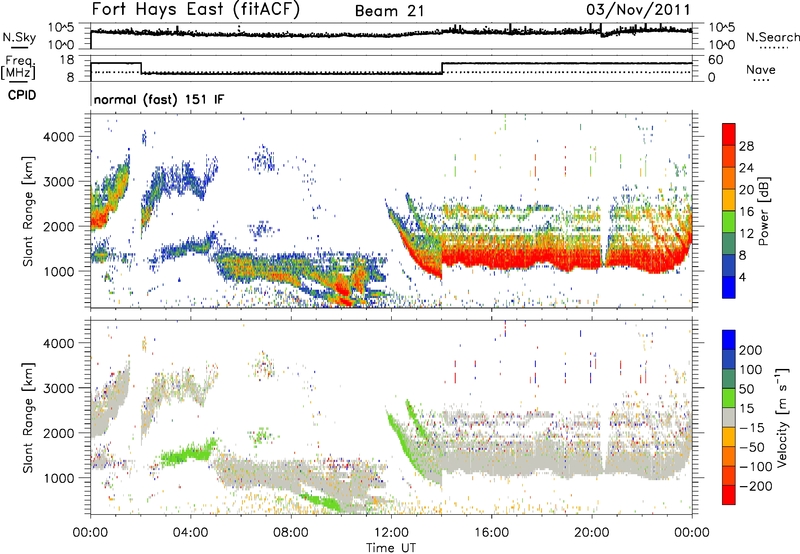Click the '28' label on power color bar

746,146
